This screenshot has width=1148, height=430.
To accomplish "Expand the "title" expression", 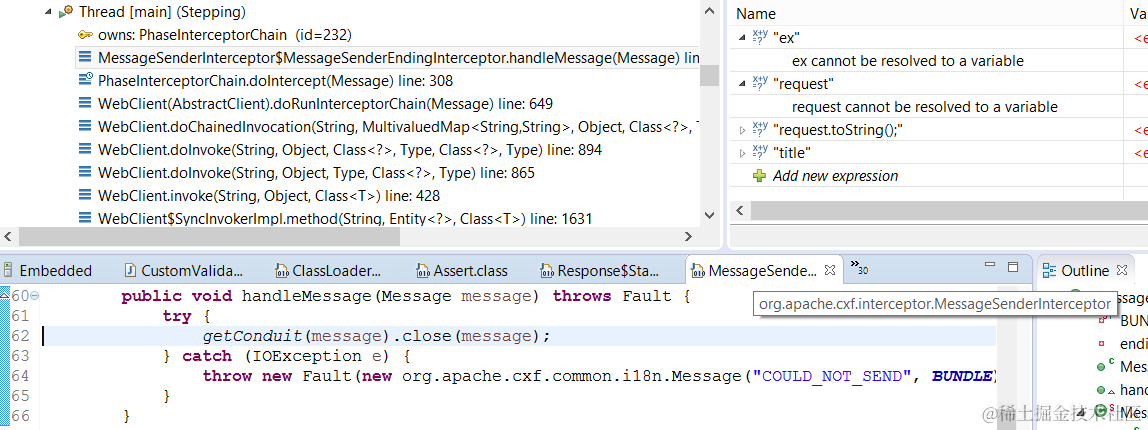I will click(x=742, y=154).
